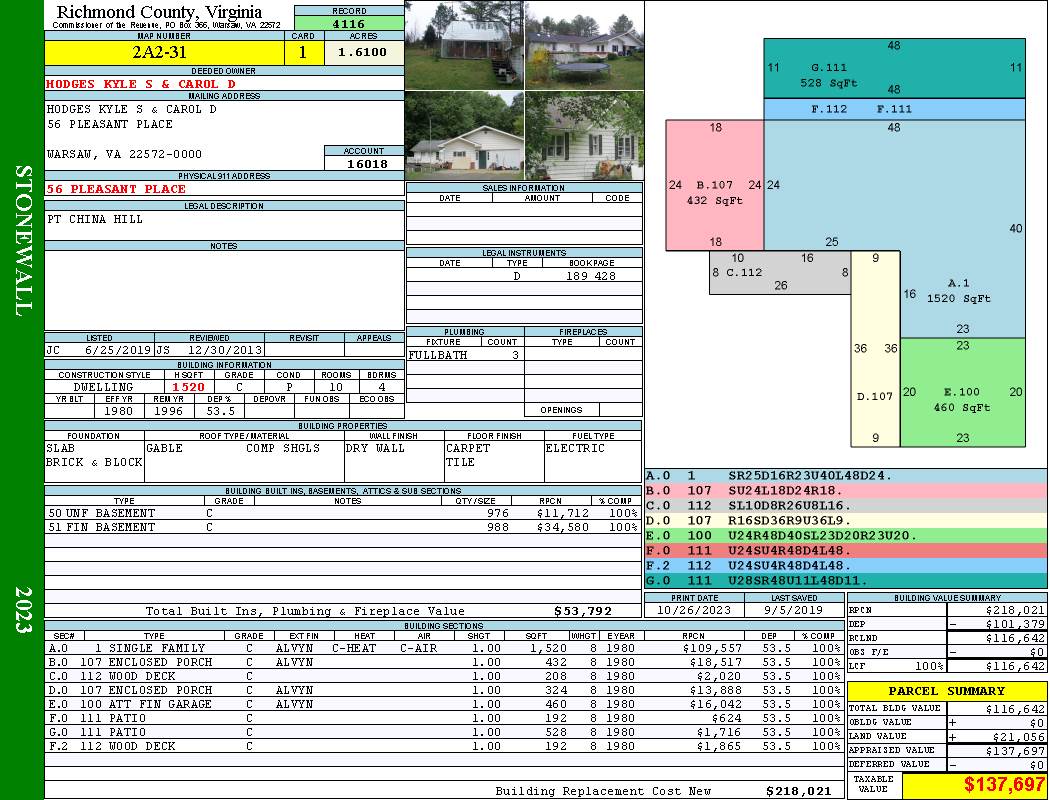Select the teal G.111 patio area

[894, 68]
